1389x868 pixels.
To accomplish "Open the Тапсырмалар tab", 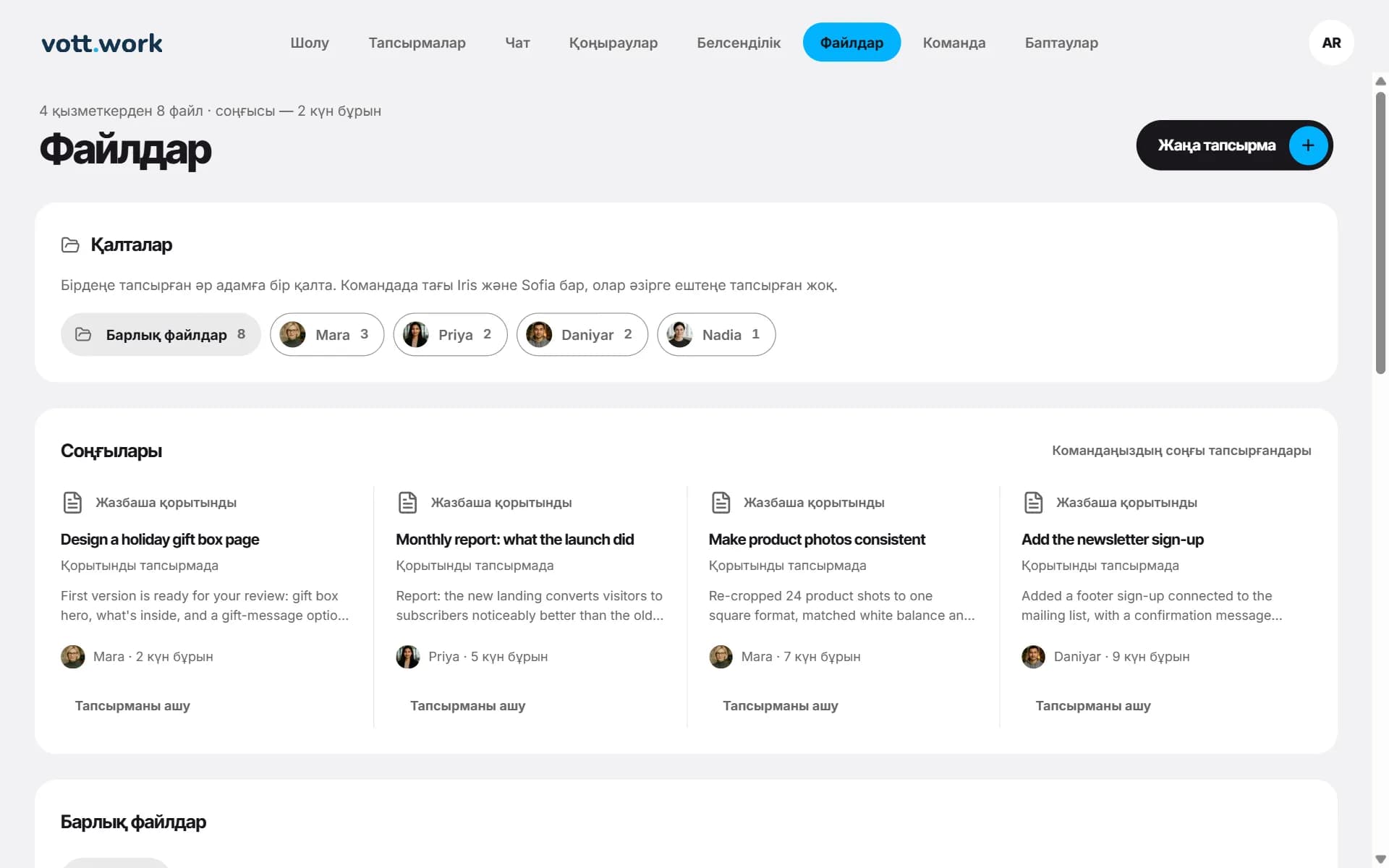I will point(417,43).
